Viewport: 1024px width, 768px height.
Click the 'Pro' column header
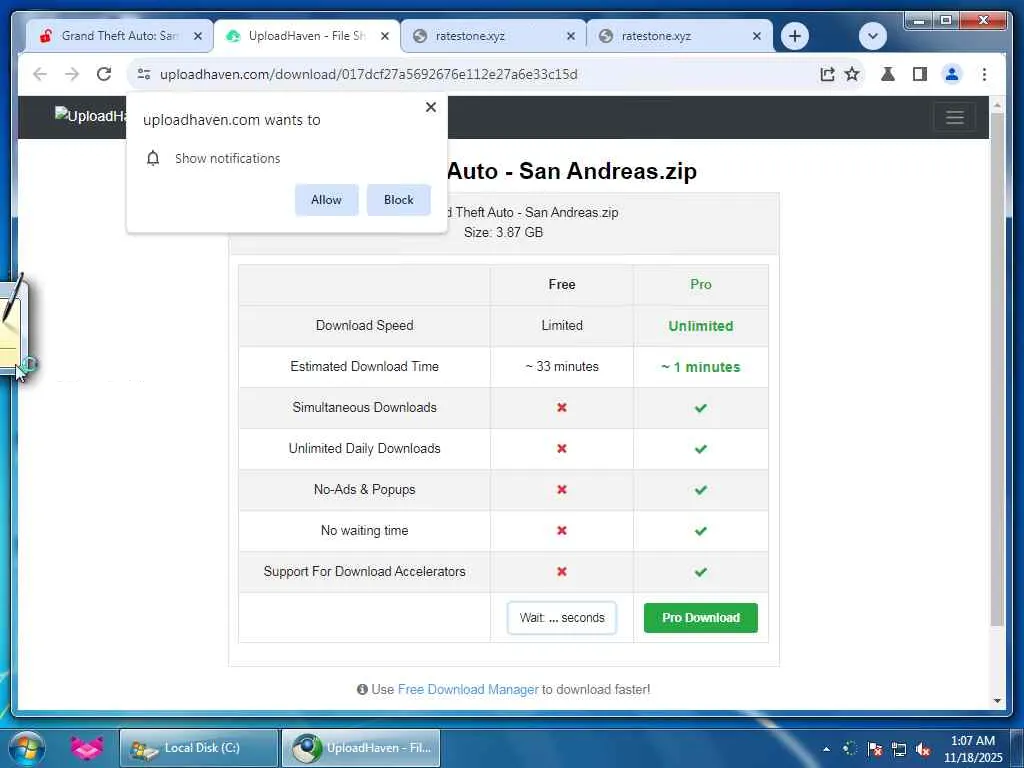(x=701, y=285)
